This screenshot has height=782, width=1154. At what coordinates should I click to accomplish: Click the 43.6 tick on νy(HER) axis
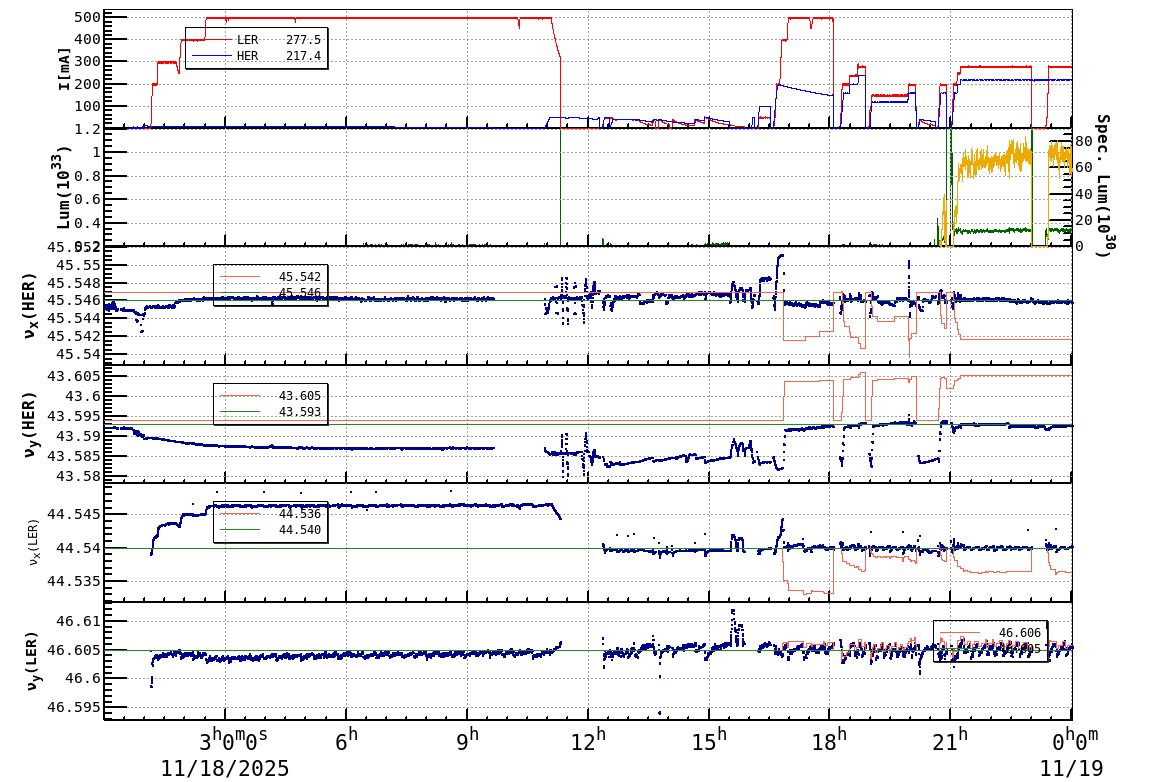83,396
